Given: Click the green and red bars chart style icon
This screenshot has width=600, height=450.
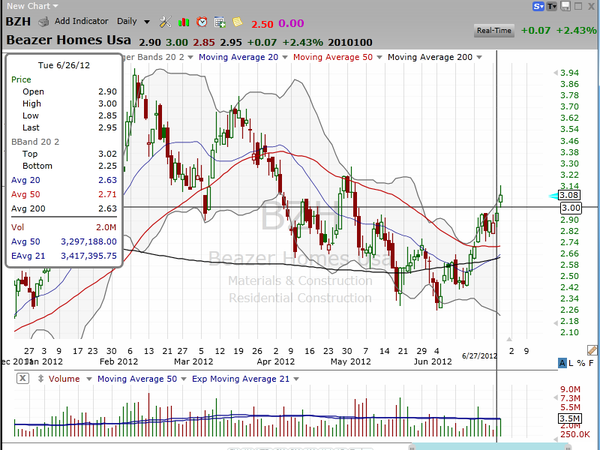Looking at the screenshot, I should click(184, 22).
